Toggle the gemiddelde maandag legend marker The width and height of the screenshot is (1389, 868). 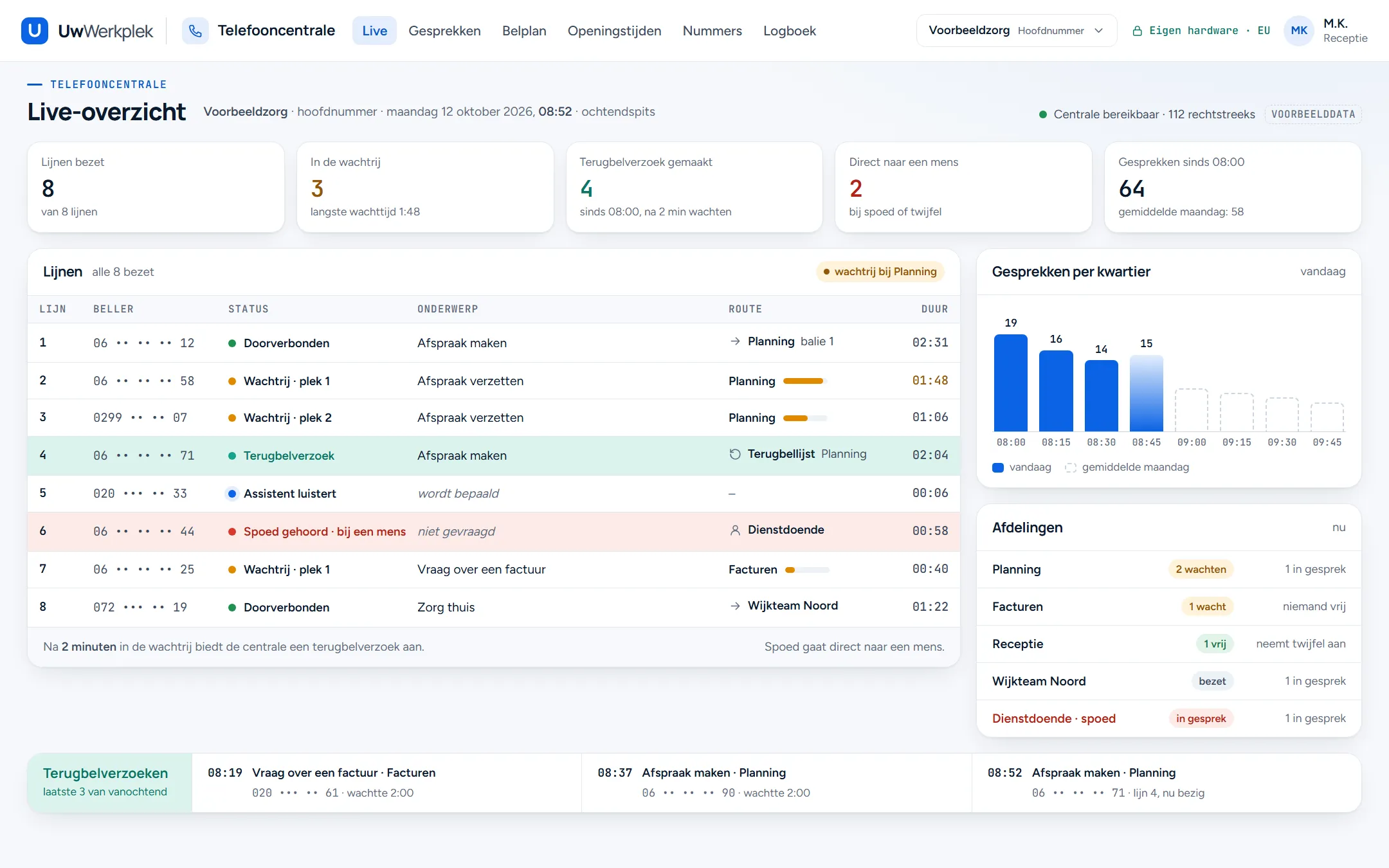(x=1071, y=467)
